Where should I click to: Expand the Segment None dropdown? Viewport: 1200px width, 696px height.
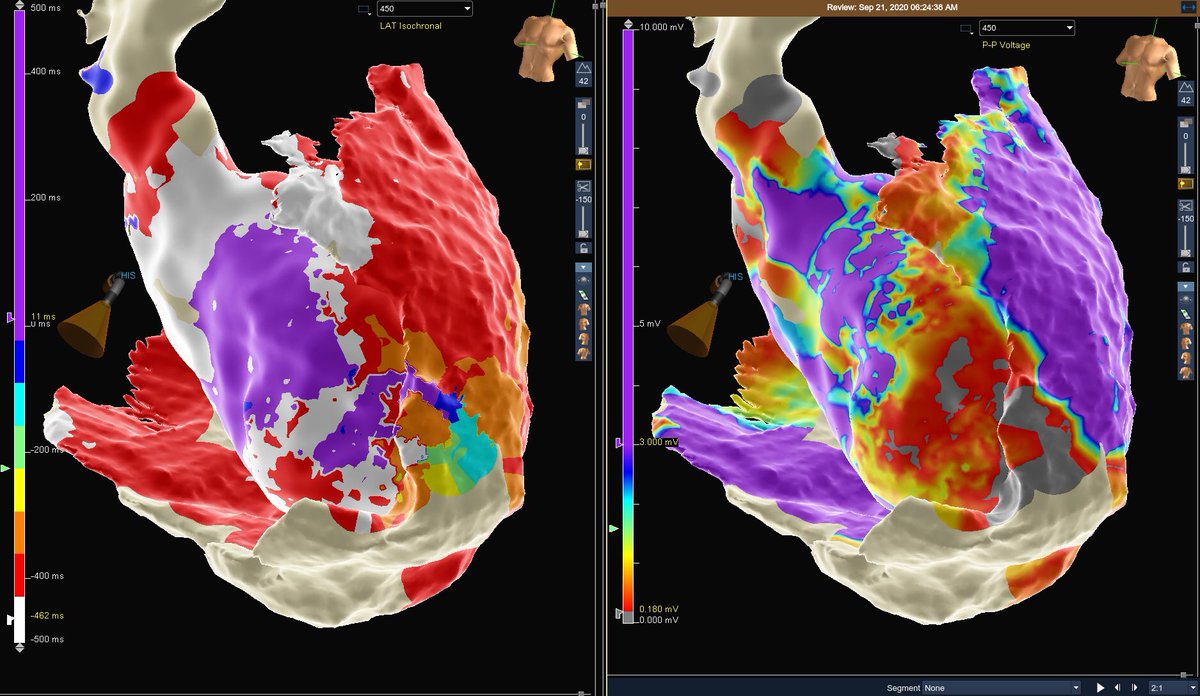pos(1001,688)
